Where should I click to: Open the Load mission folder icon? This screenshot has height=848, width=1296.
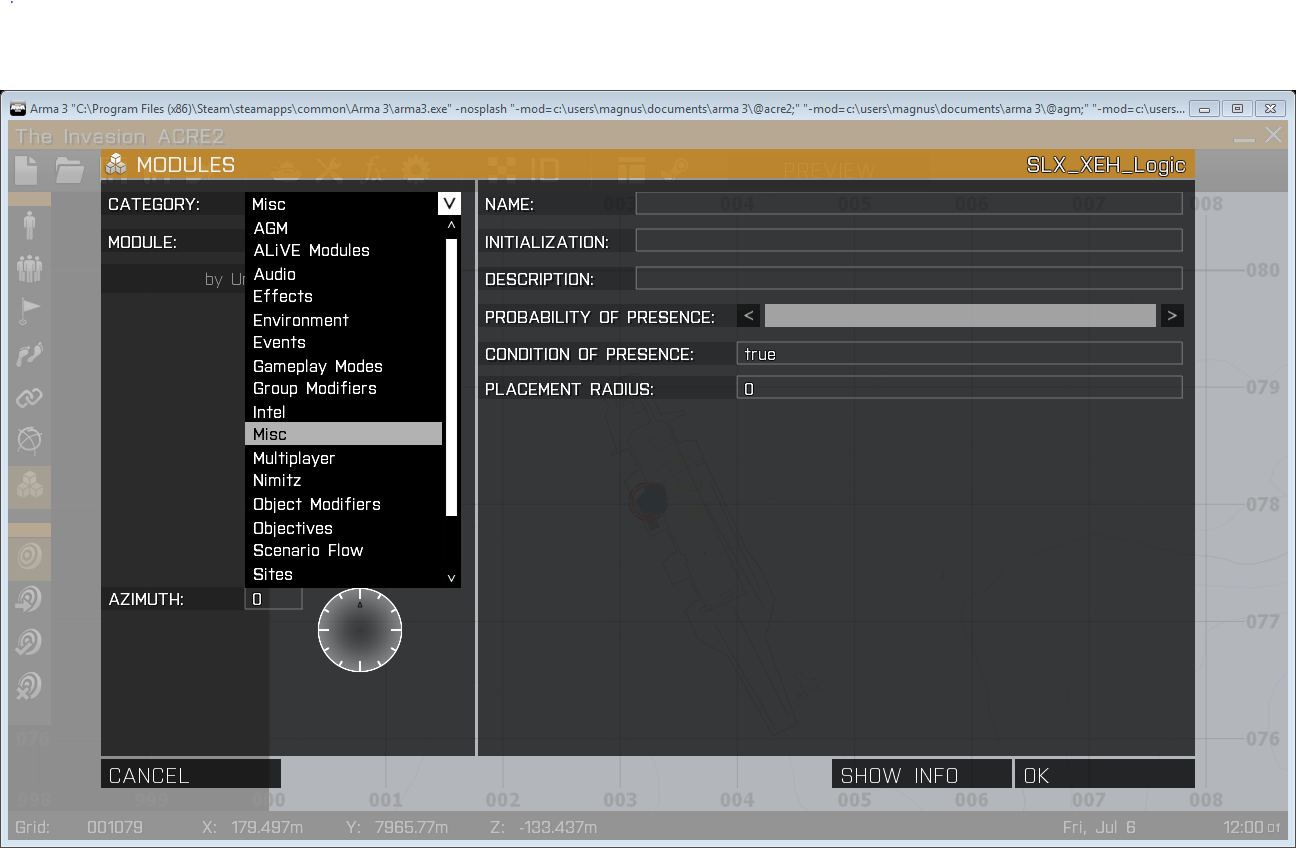pyautogui.click(x=70, y=169)
